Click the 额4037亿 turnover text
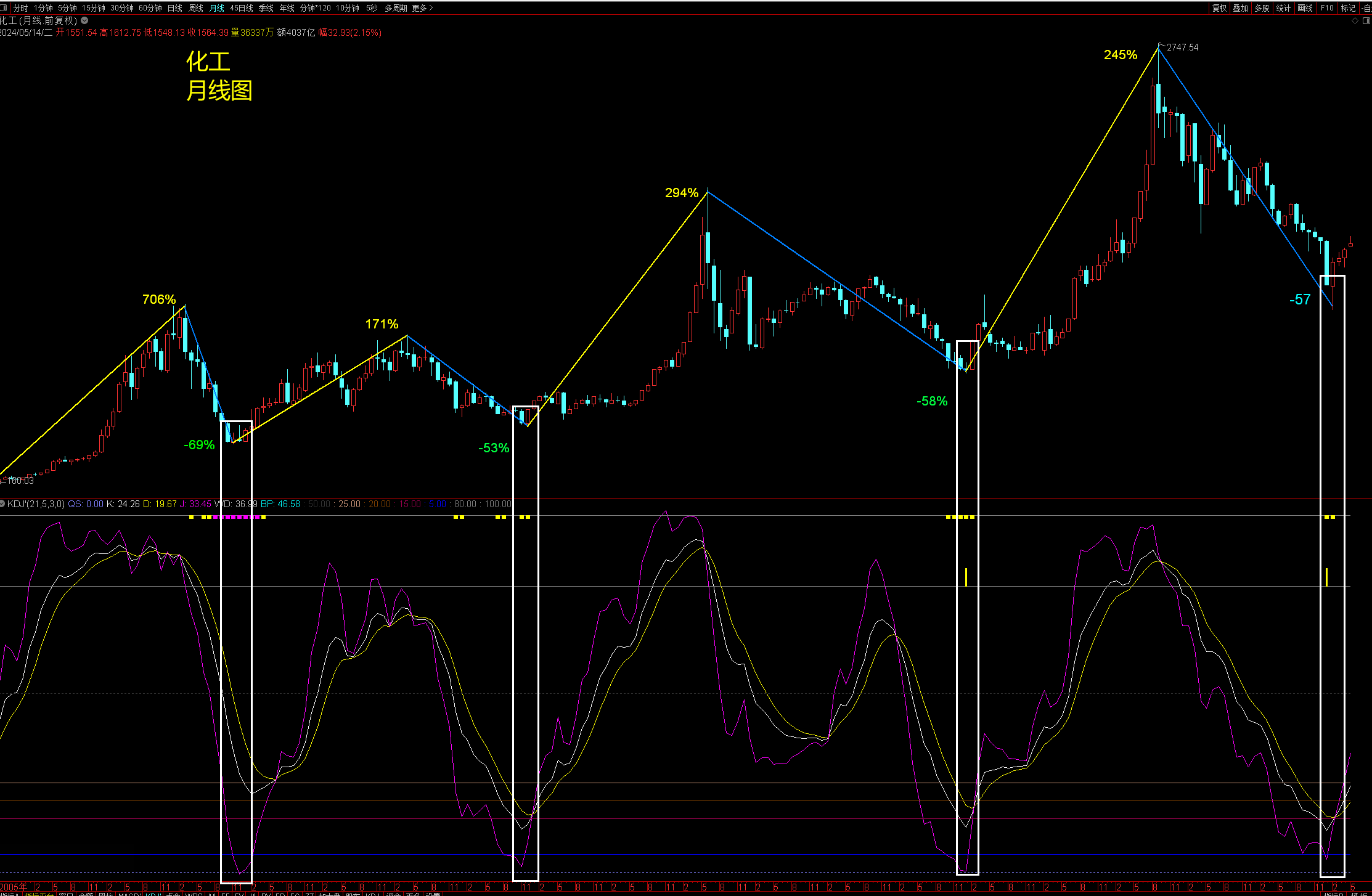Viewport: 1372px width, 896px height. (296, 33)
